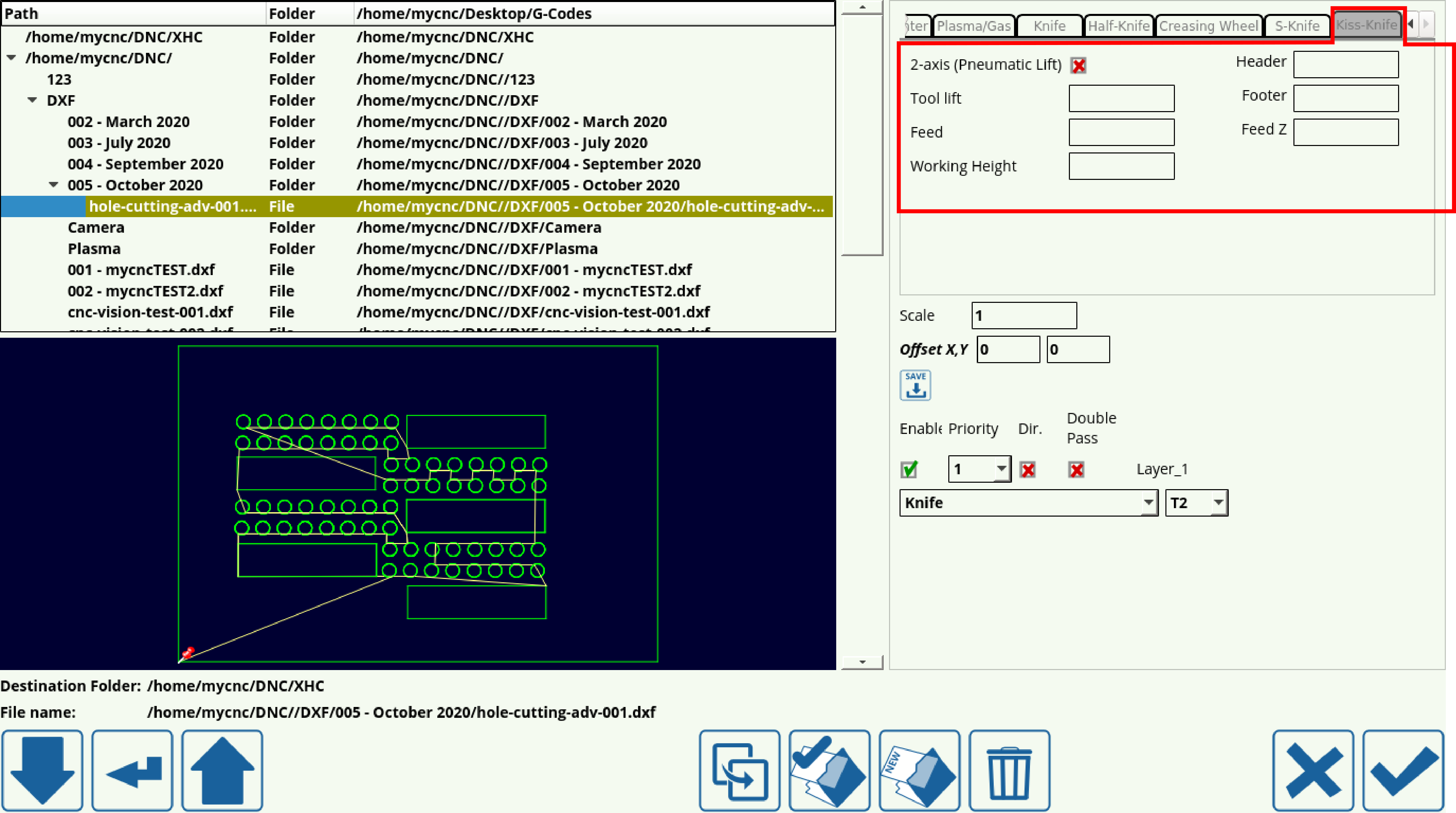Click the SAVE icon below Offset
This screenshot has width=1456, height=813.
click(x=915, y=385)
